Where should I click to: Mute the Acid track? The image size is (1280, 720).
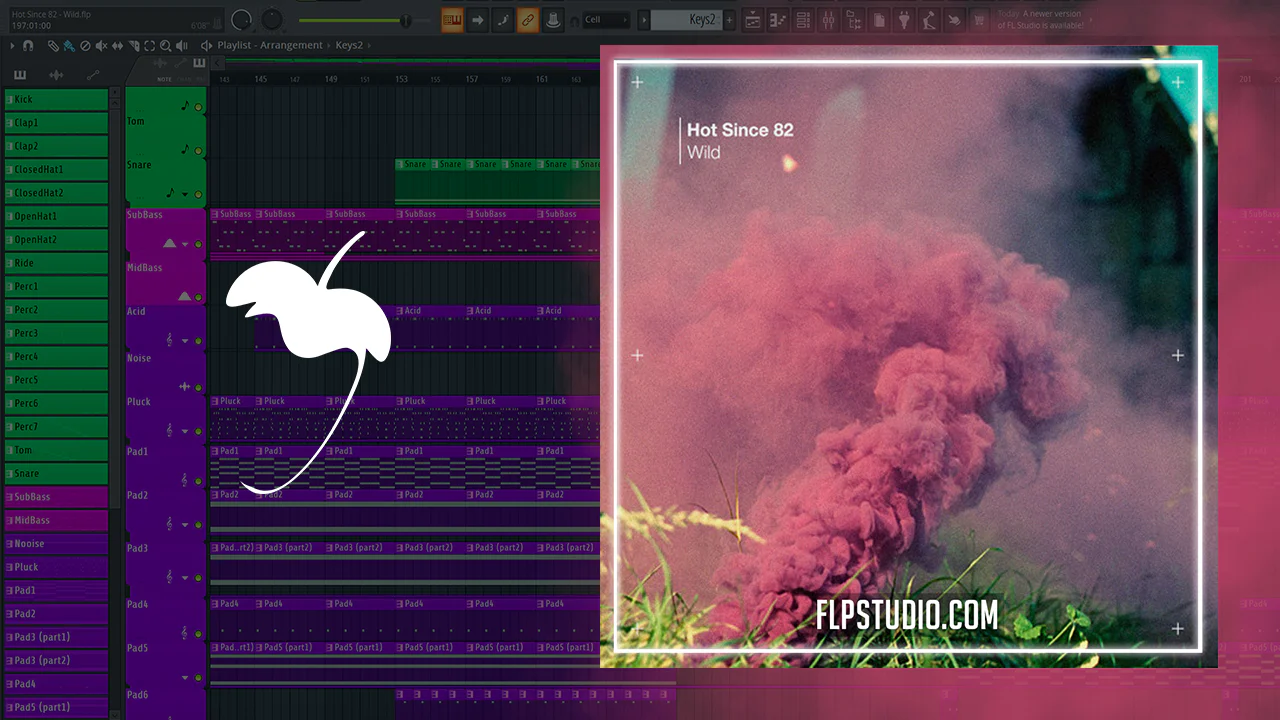[x=198, y=341]
